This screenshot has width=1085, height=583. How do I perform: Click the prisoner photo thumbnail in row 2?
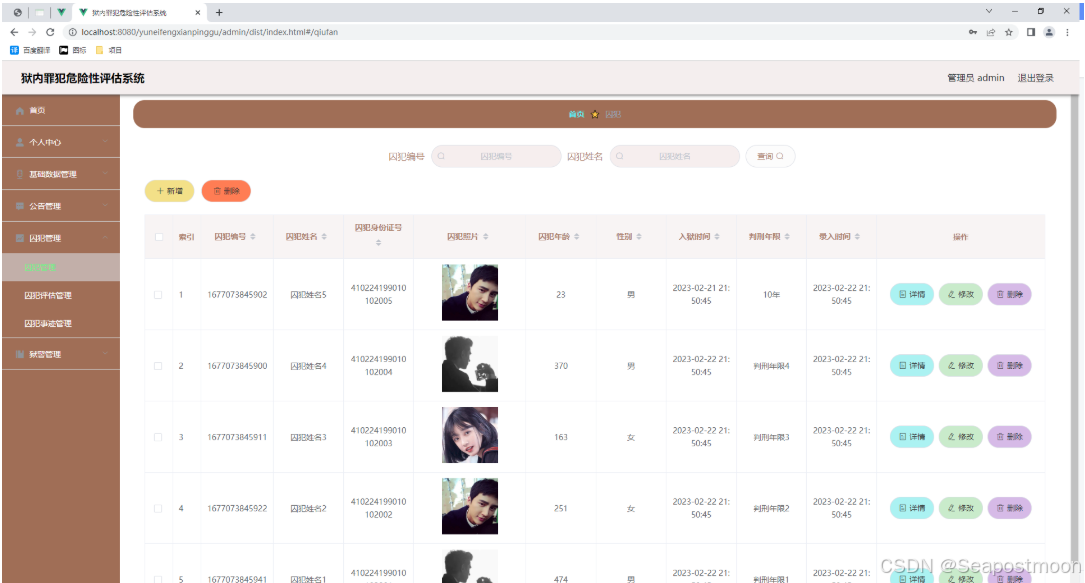(469, 365)
